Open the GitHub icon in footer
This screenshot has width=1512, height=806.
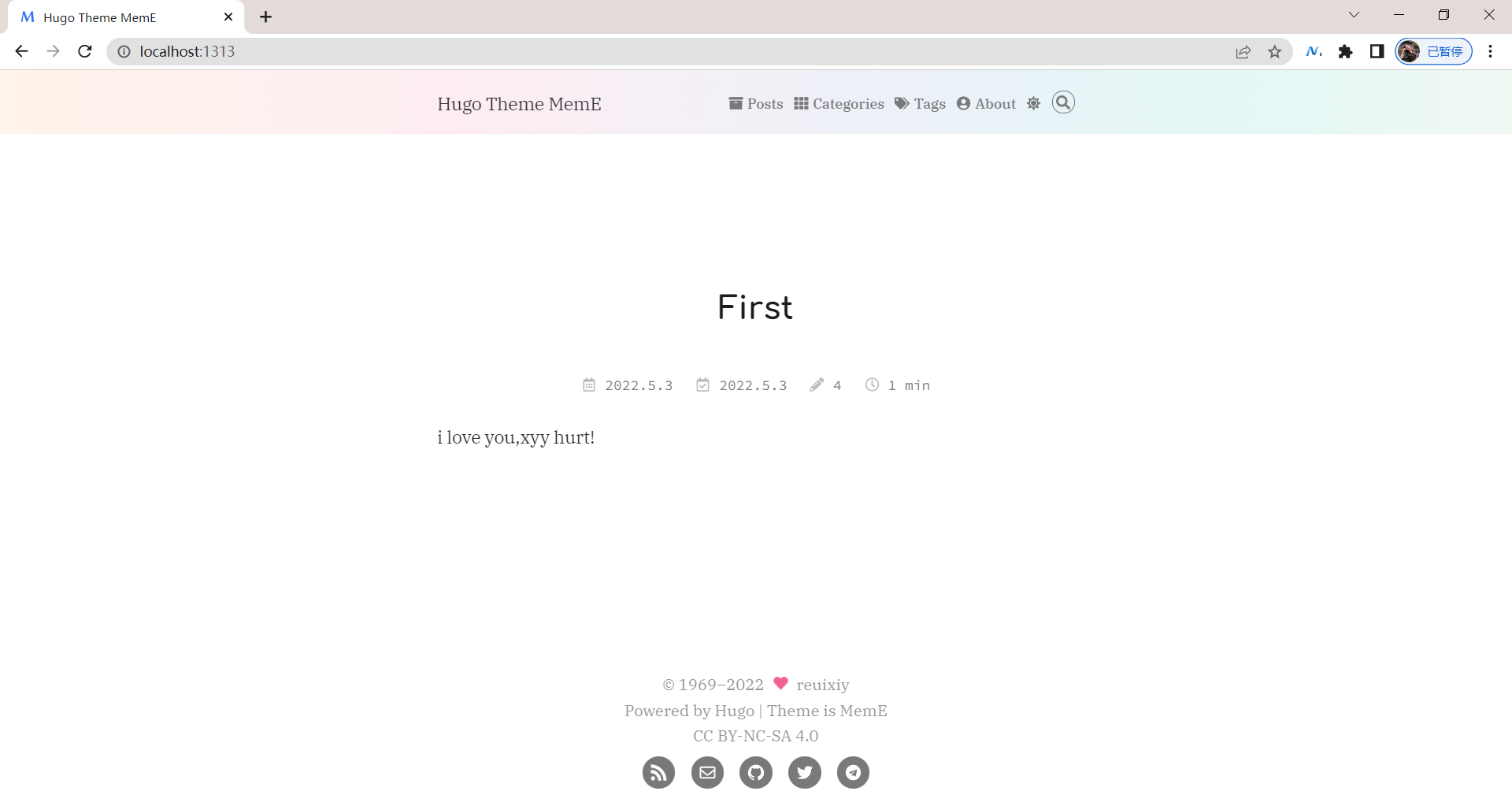(x=756, y=772)
